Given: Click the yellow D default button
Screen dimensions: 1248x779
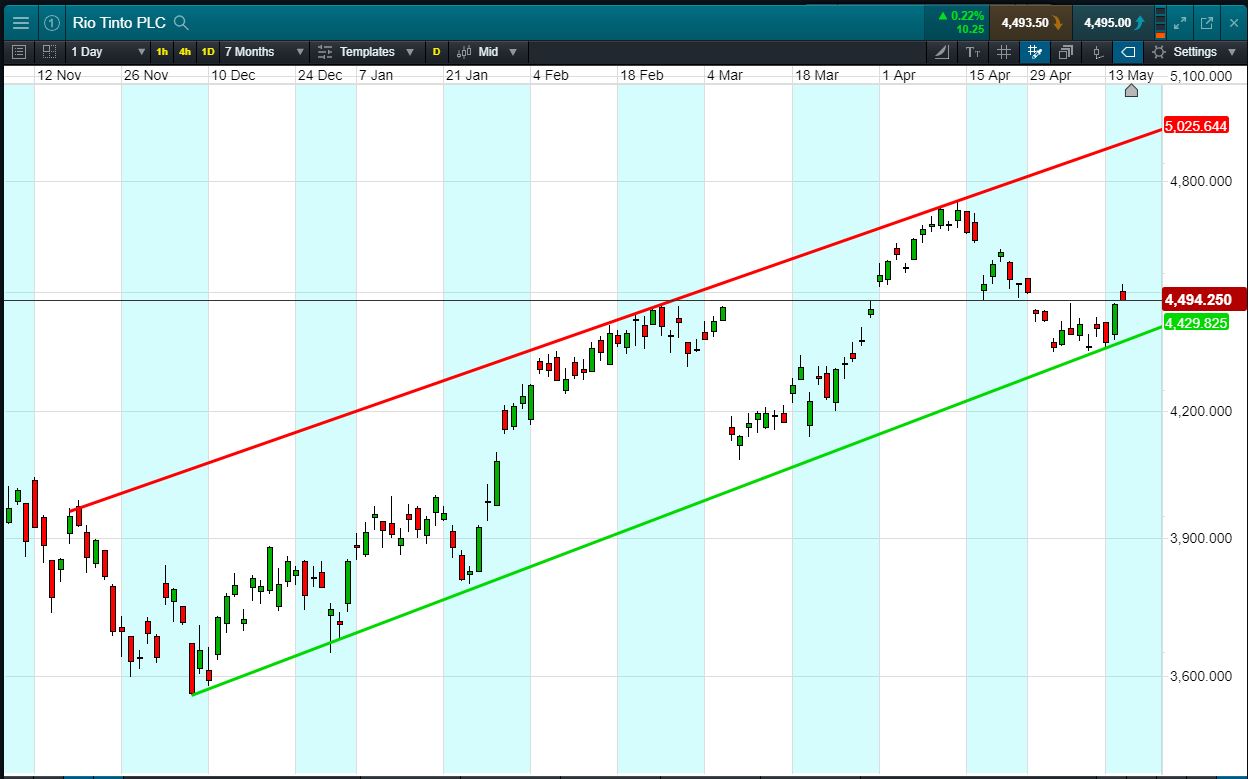Looking at the screenshot, I should point(436,51).
